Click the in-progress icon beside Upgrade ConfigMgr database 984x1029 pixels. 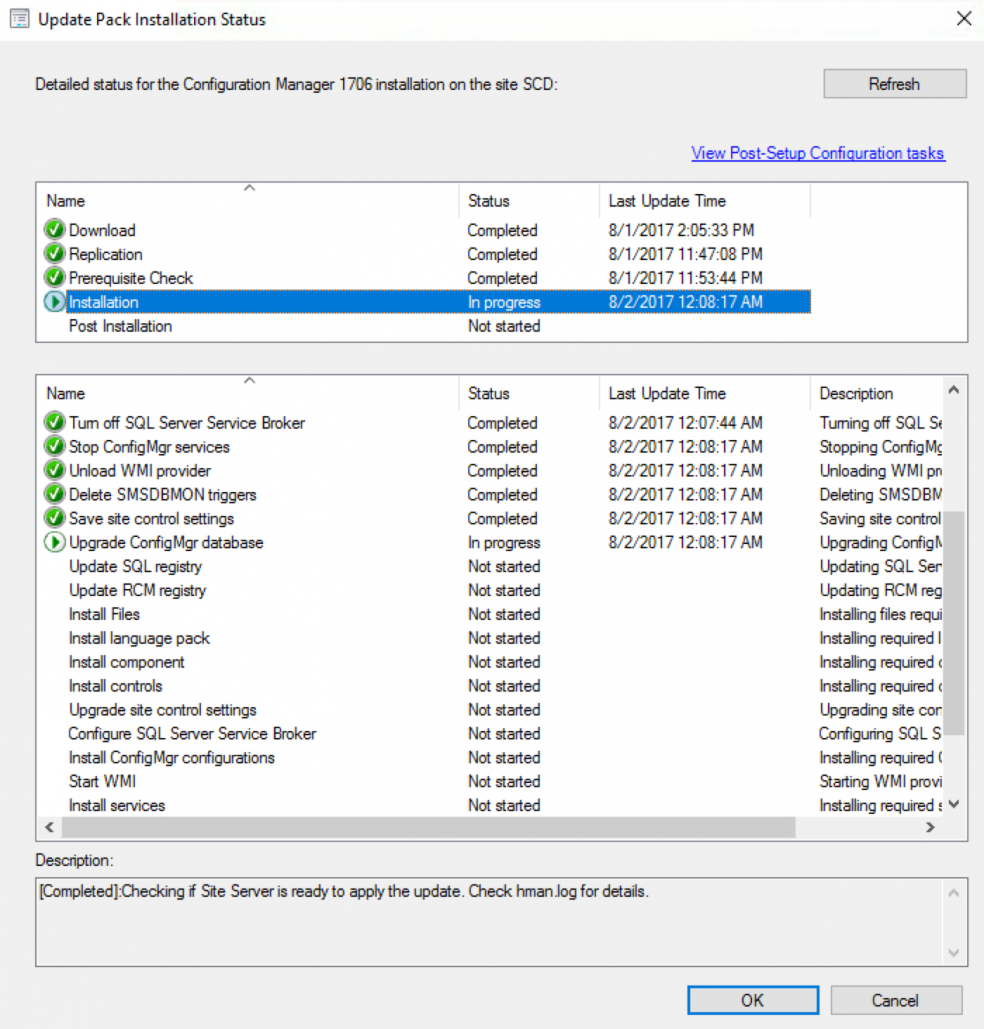point(54,542)
